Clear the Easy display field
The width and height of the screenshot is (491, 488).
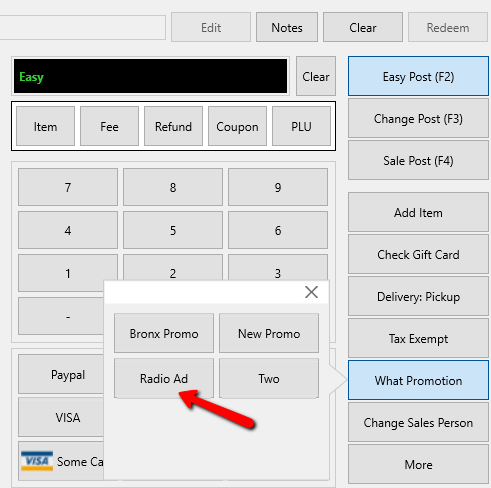316,76
